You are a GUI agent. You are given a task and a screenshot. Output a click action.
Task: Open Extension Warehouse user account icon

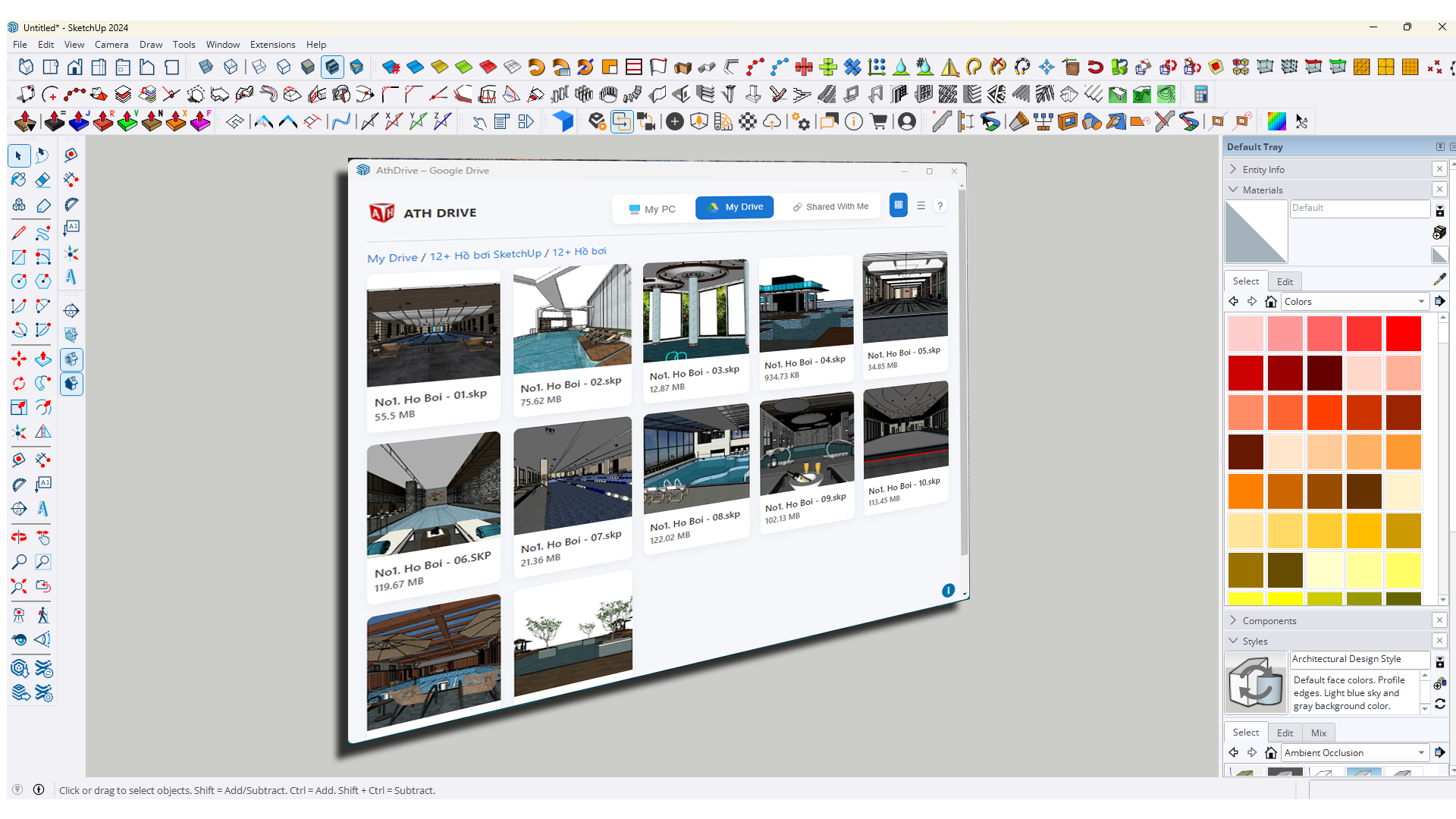click(907, 121)
